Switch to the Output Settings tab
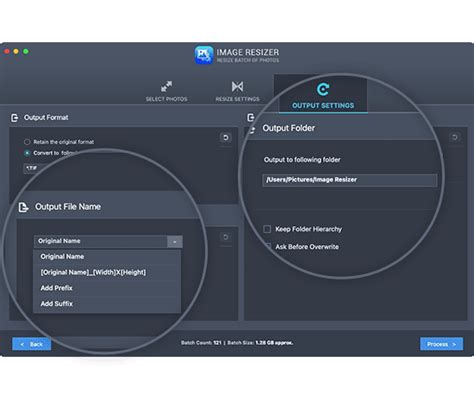The image size is (474, 399). click(322, 96)
